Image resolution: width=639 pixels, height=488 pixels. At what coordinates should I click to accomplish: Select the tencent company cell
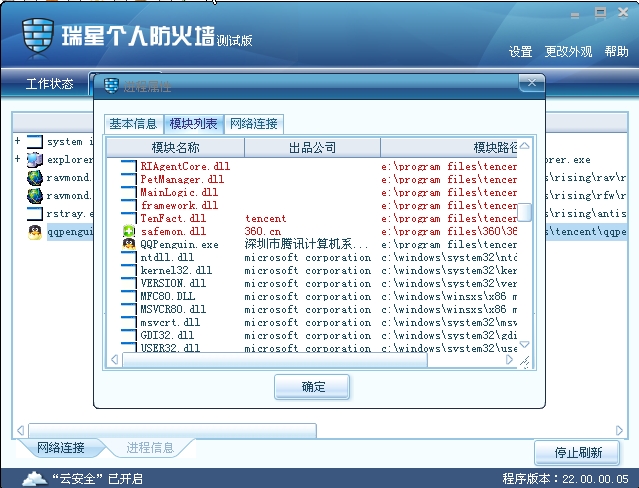(265, 219)
